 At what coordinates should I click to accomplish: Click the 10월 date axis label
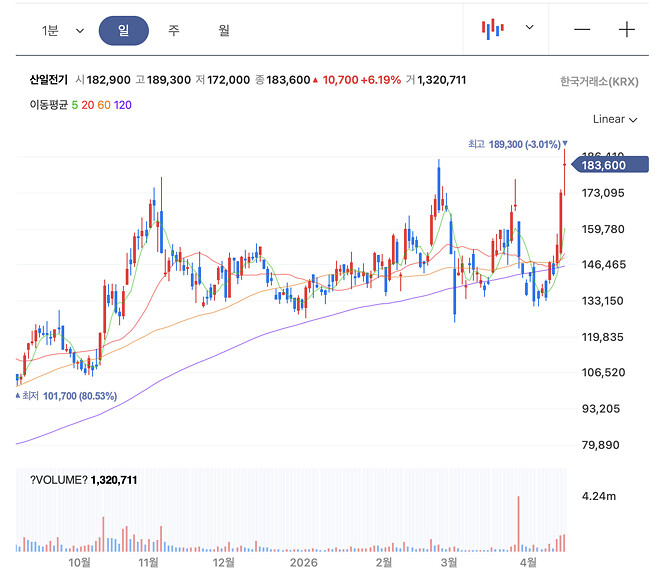coord(80,563)
